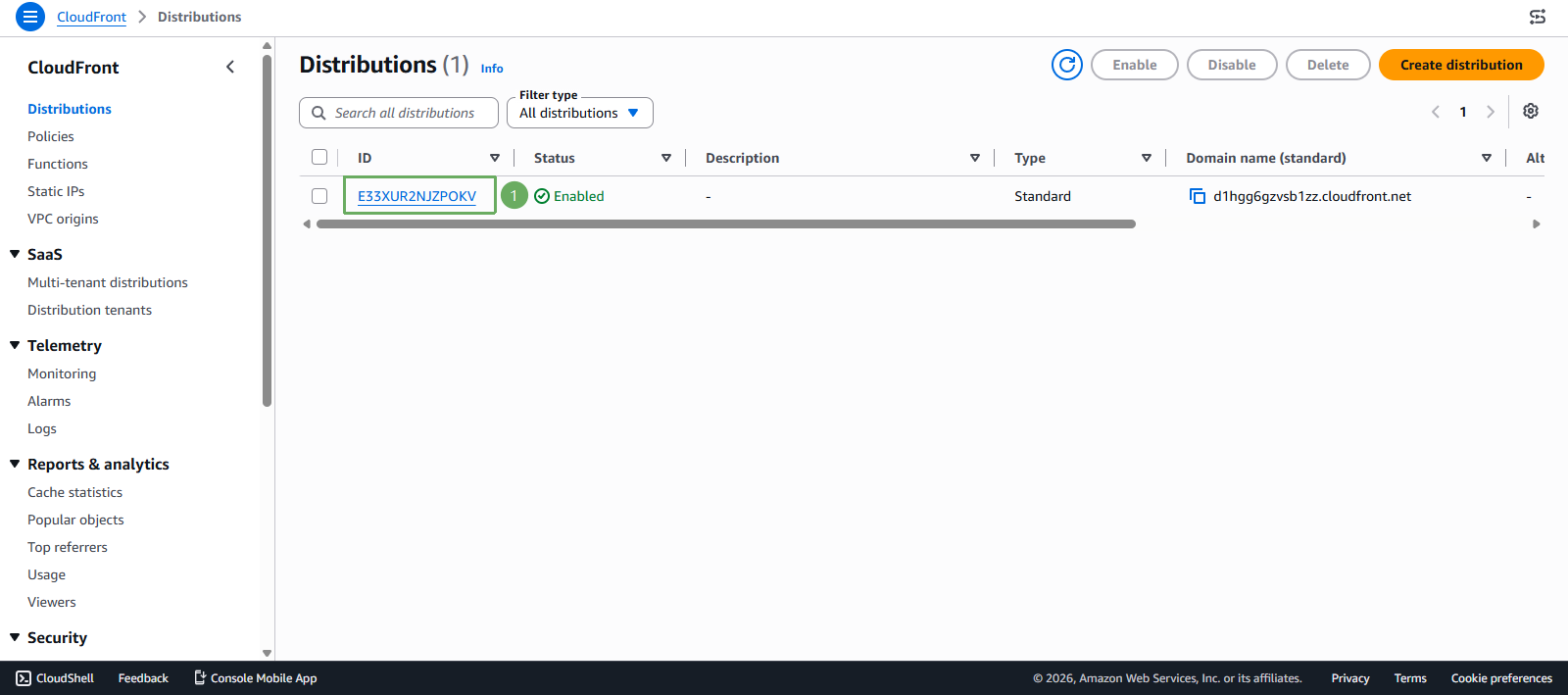Open VPC origins in sidebar
This screenshot has height=695, width=1568.
(x=63, y=219)
